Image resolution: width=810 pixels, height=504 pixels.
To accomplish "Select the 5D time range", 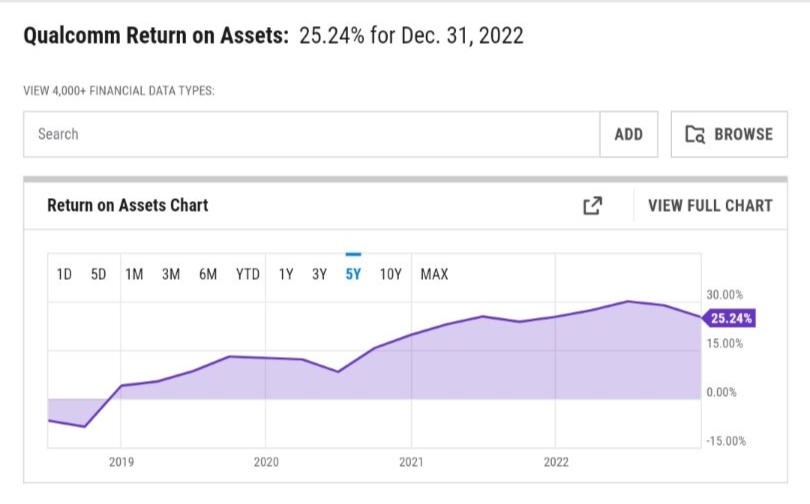I will click(99, 274).
